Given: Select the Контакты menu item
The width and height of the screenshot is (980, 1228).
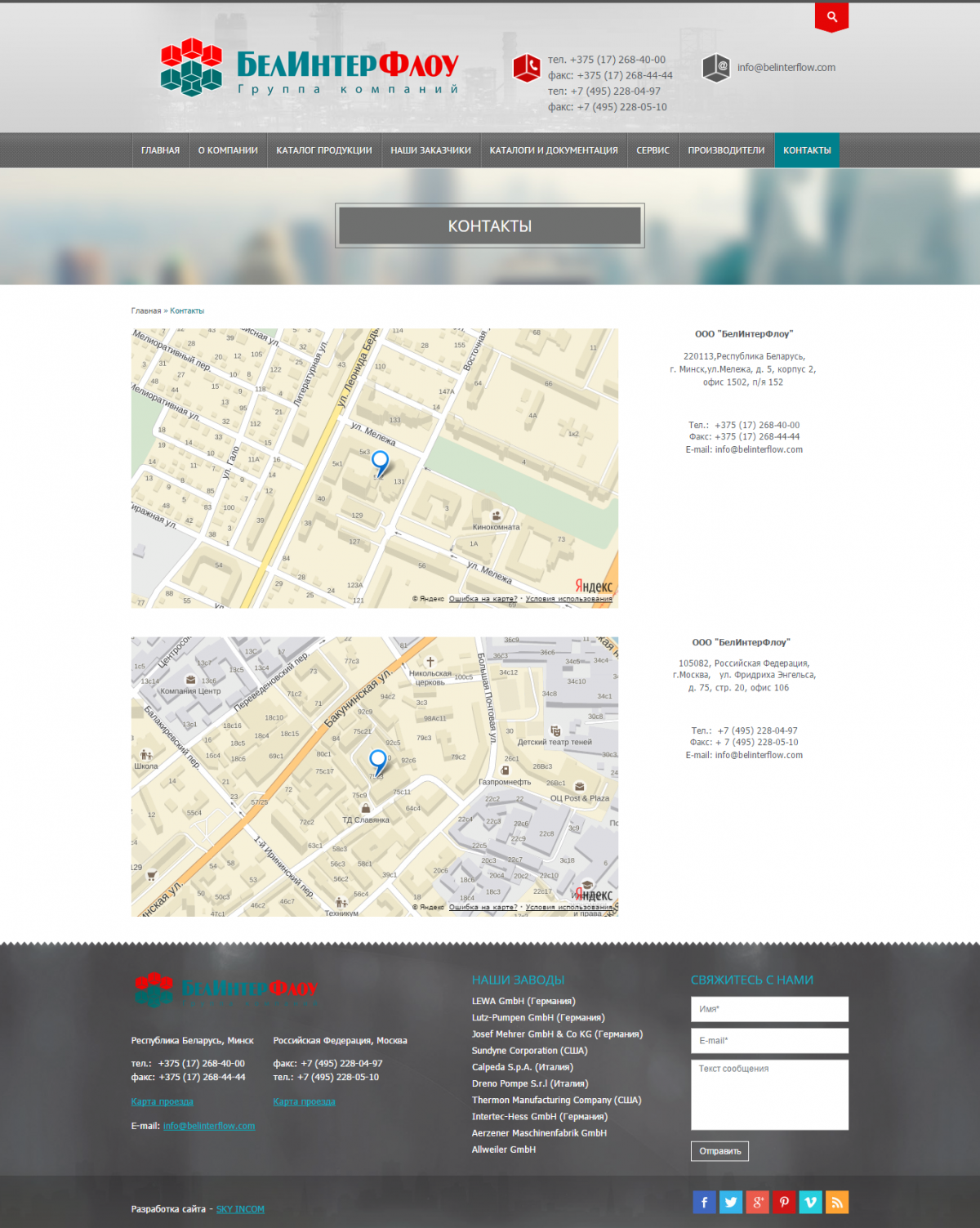Looking at the screenshot, I should 807,150.
